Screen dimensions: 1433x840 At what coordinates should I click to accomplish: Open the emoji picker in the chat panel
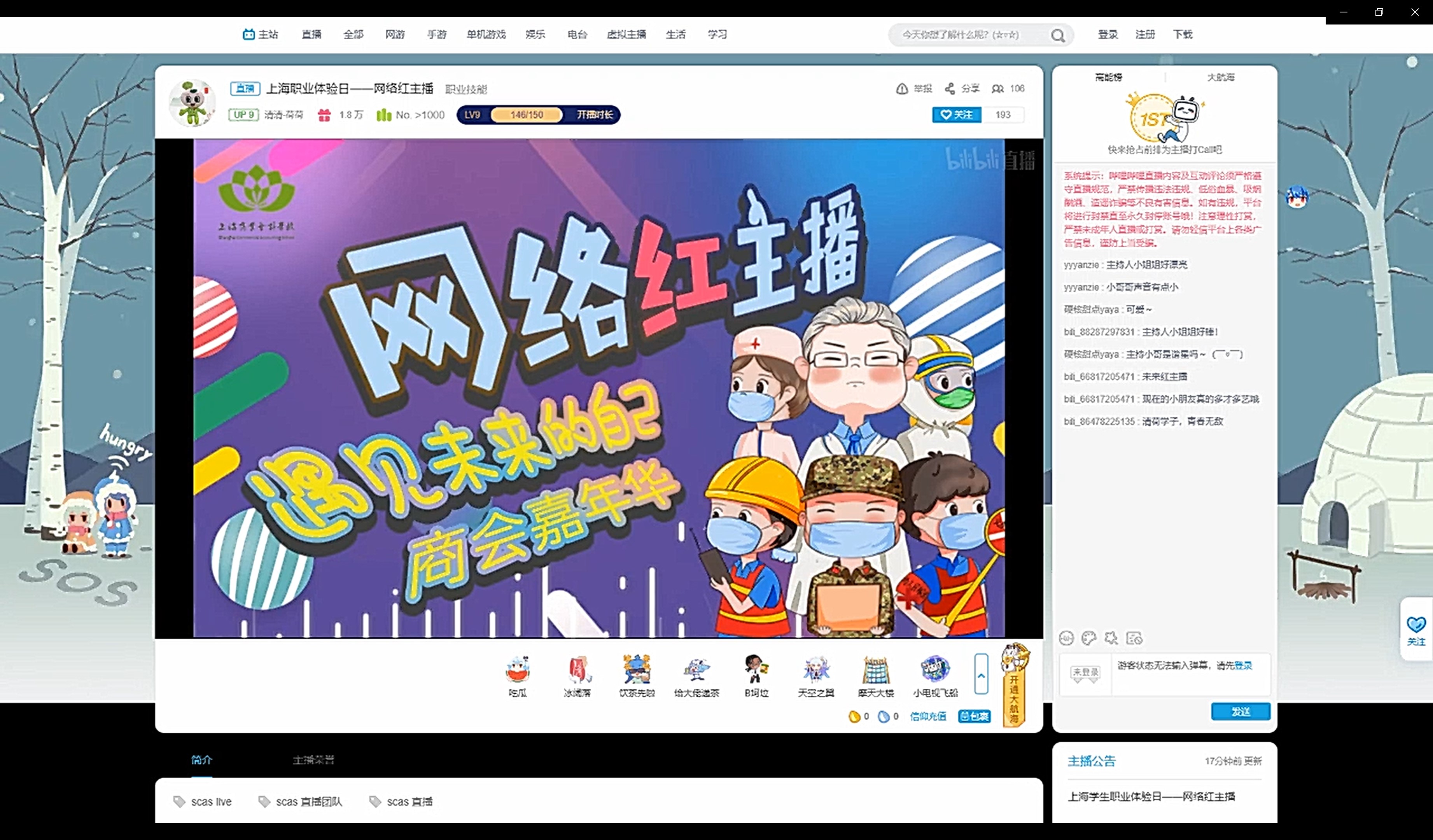1066,638
